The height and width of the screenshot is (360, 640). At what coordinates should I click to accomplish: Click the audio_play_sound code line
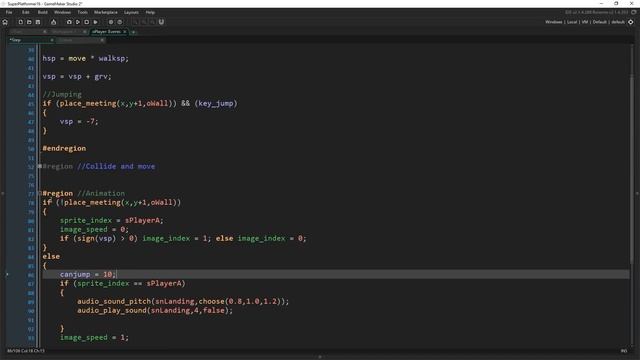155,310
